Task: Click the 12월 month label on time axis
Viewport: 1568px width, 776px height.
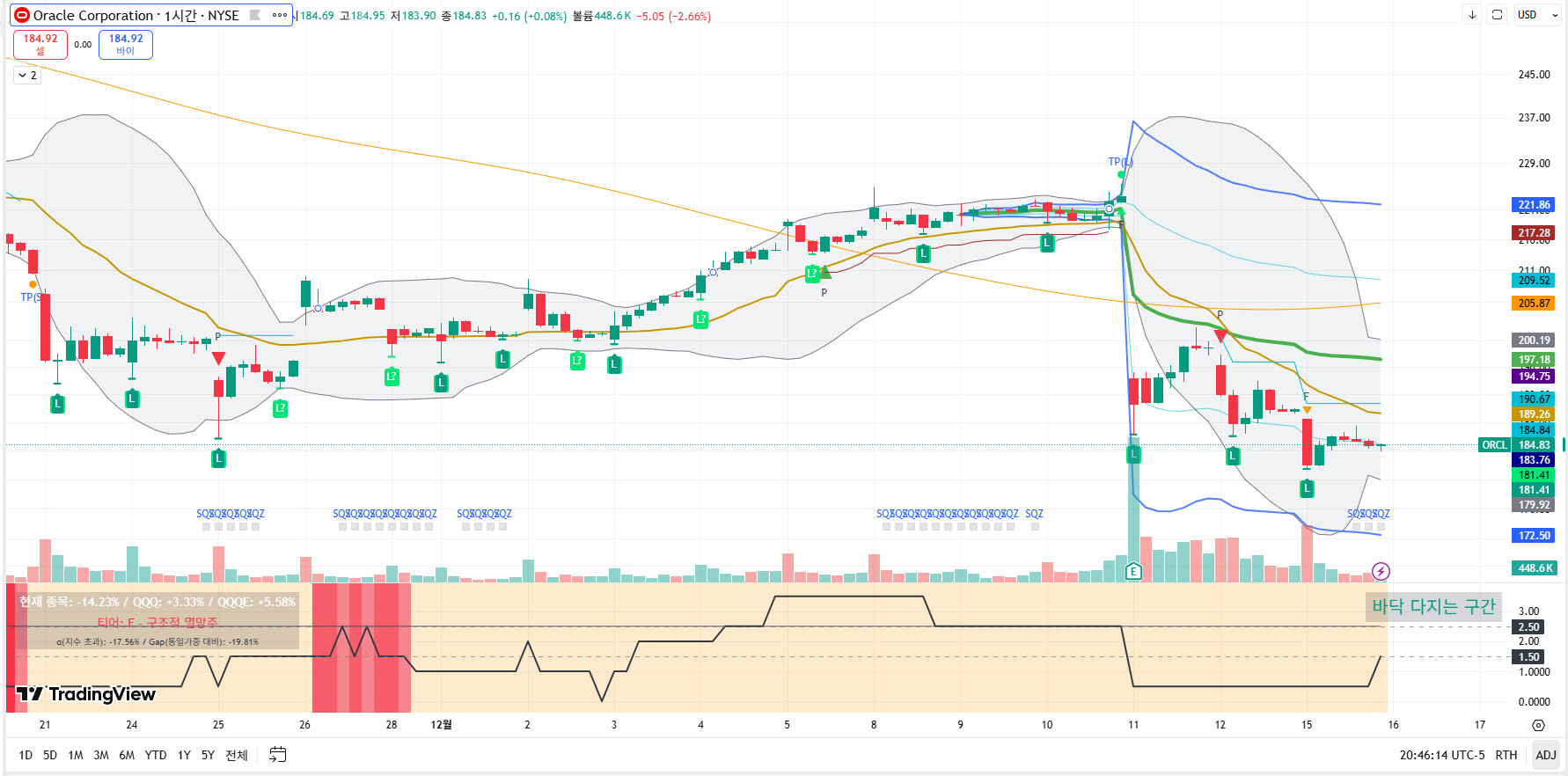Action: [441, 725]
